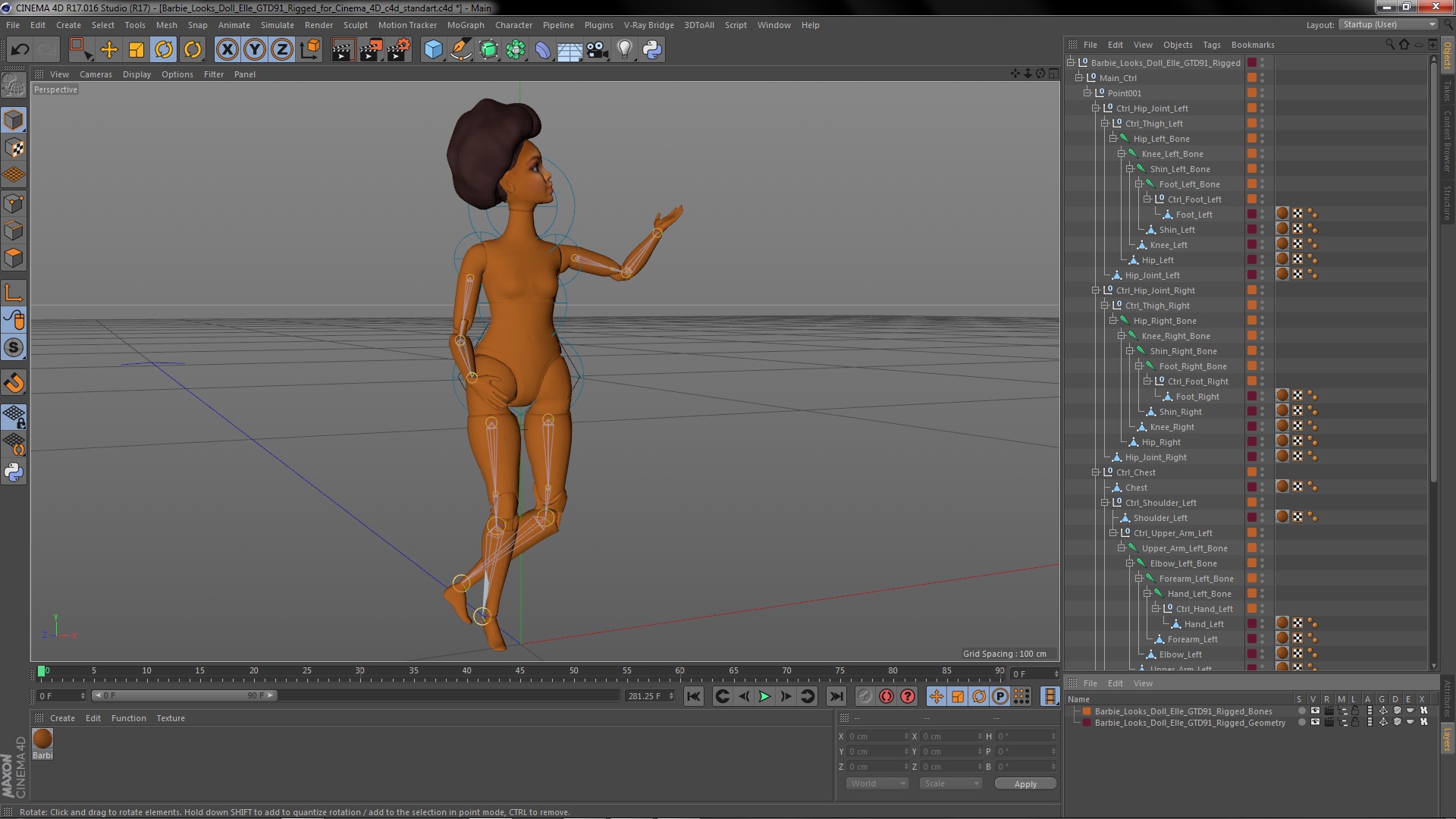Step to next frame

tap(786, 696)
